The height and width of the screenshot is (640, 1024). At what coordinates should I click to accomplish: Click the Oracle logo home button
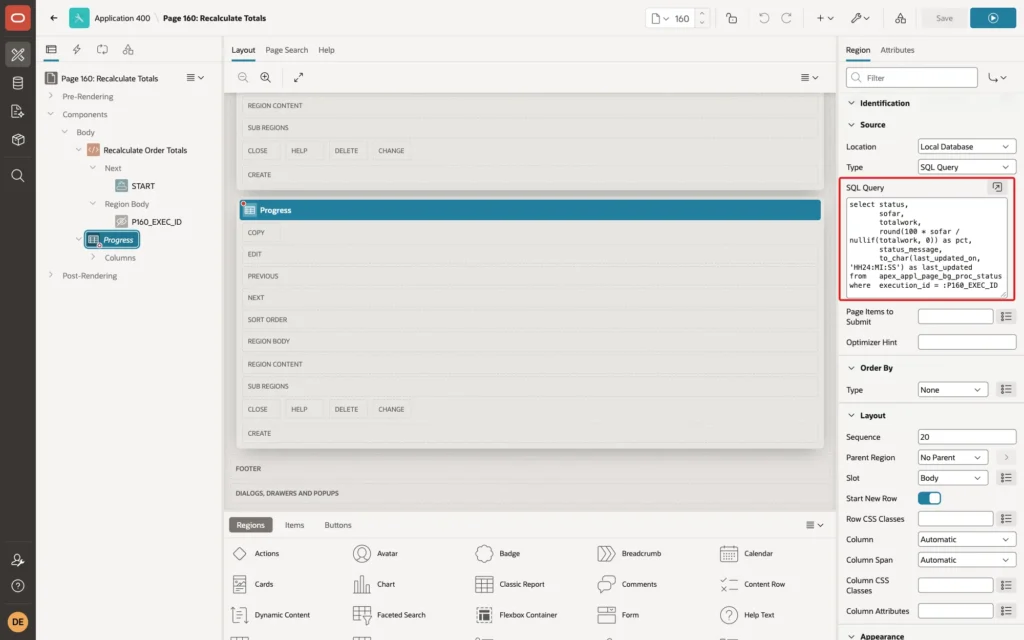18,18
